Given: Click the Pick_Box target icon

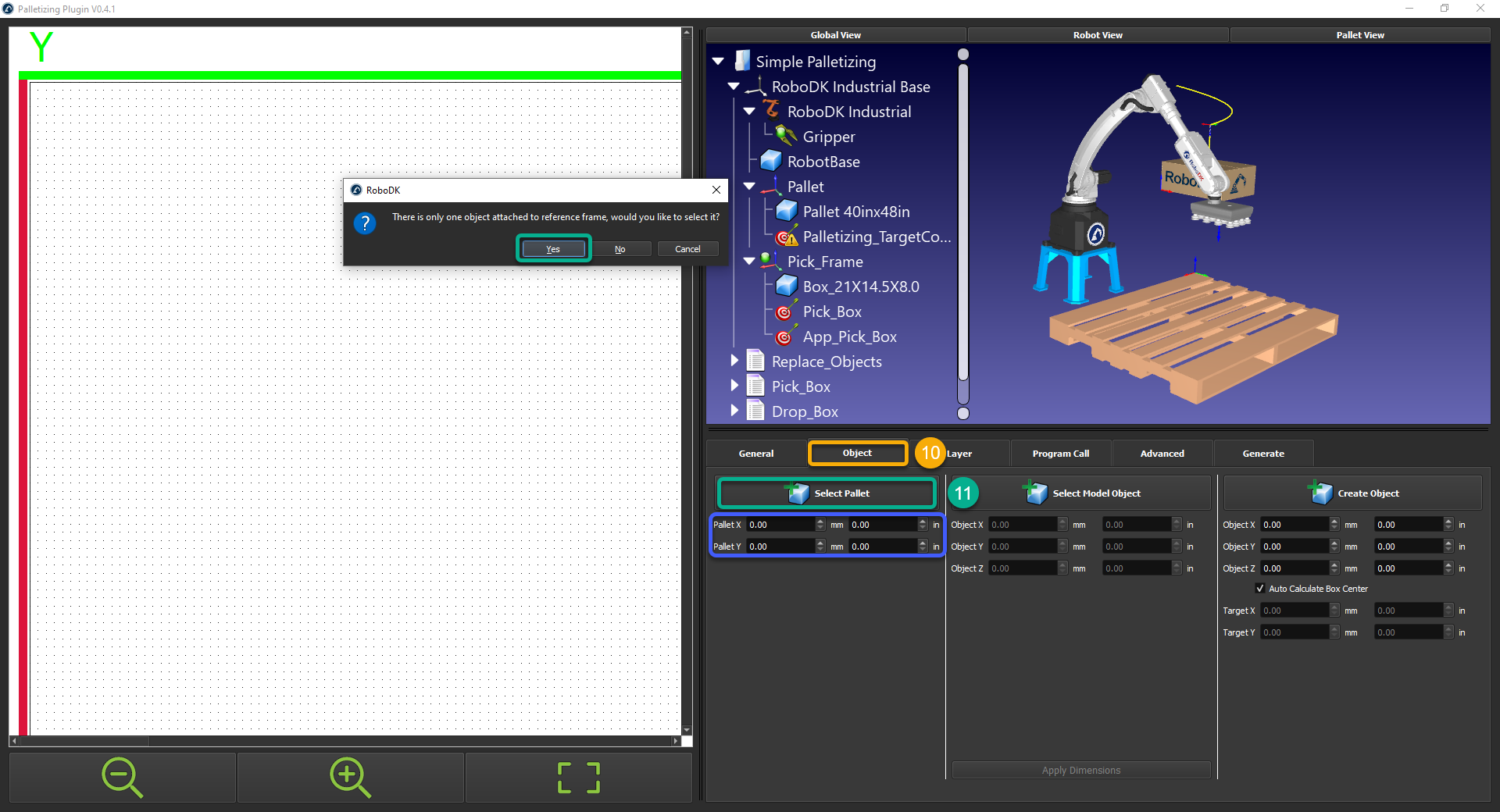Looking at the screenshot, I should pyautogui.click(x=786, y=312).
